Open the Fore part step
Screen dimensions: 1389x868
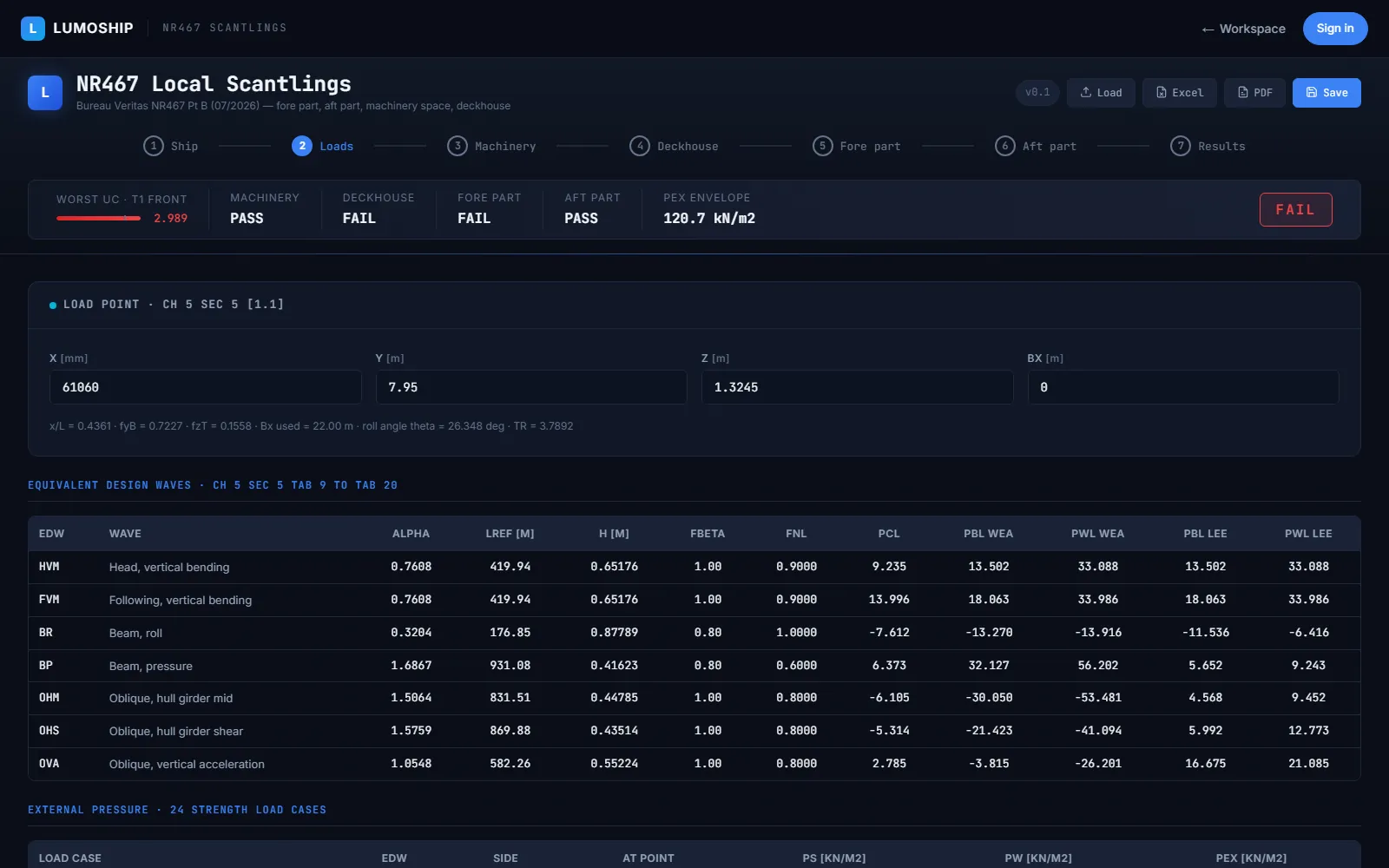point(857,146)
